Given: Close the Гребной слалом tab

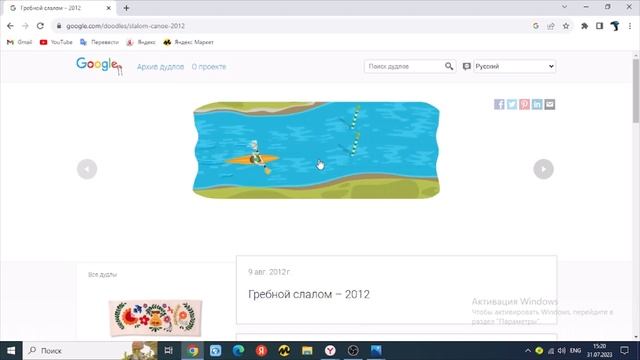Looking at the screenshot, I should (109, 8).
